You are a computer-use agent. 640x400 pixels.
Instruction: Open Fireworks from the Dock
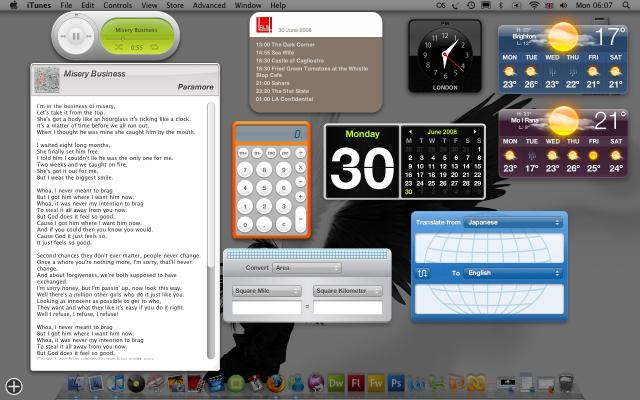click(x=376, y=384)
